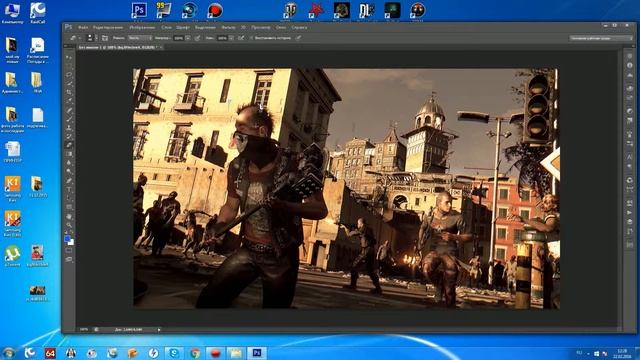Screen dimensions: 640x360
Task: Toggle pressure for opacity button
Action: pyautogui.click(x=198, y=38)
